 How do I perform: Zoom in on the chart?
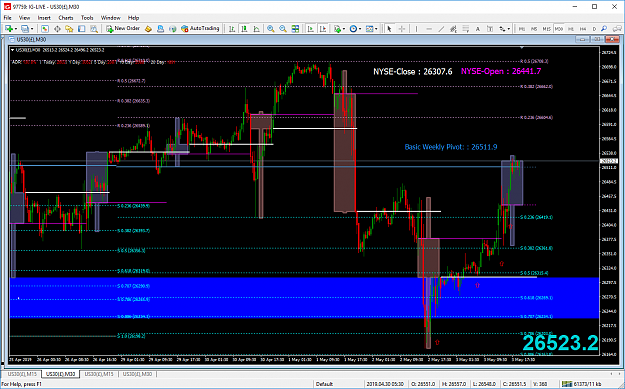[271, 29]
